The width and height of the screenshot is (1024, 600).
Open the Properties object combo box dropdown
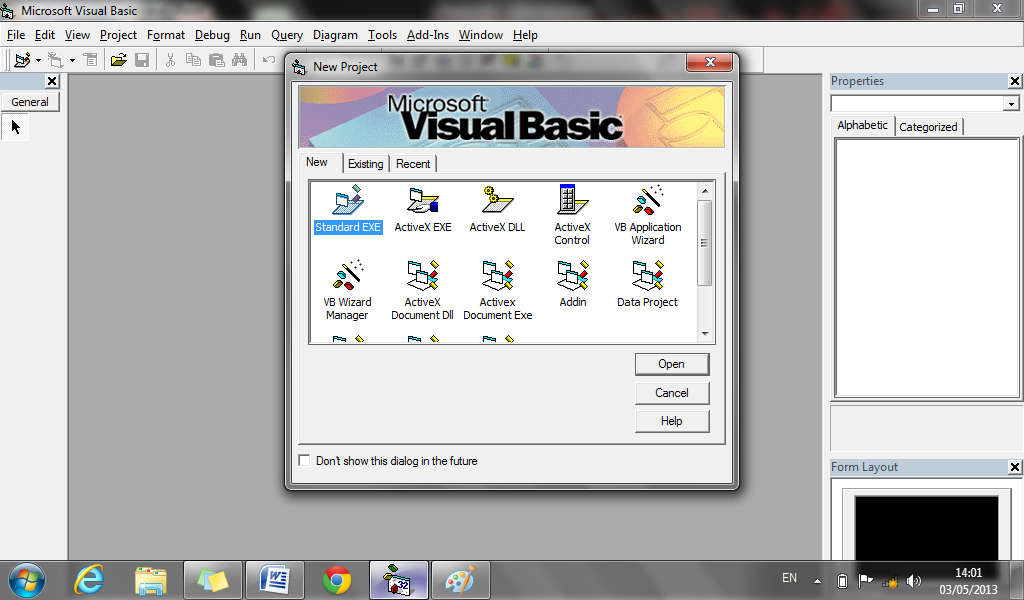pos(1011,104)
